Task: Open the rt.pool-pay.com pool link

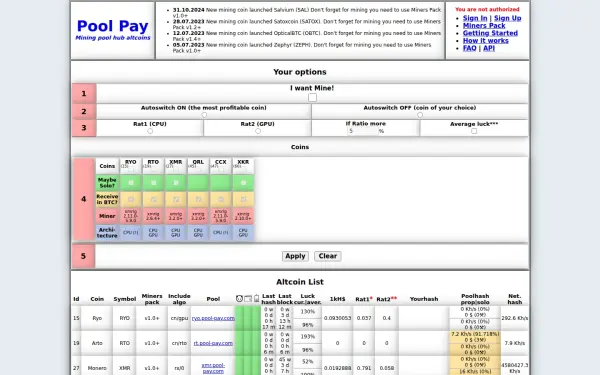Action: (x=213, y=343)
